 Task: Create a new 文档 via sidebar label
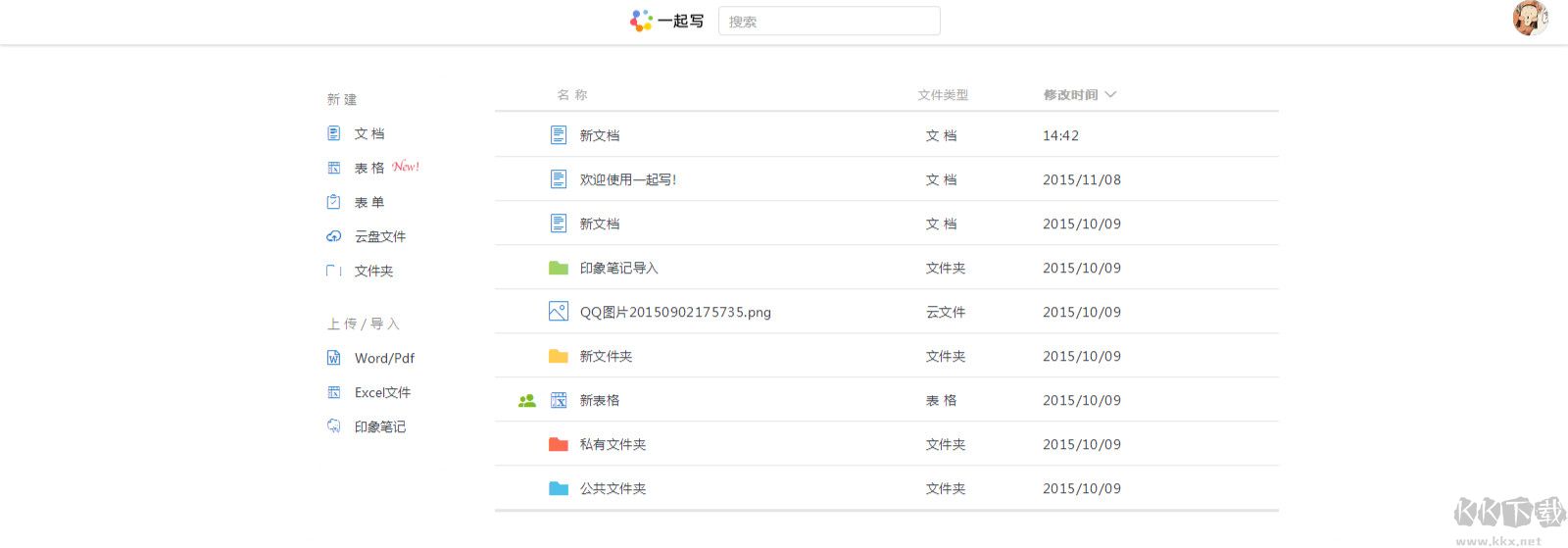pos(369,133)
